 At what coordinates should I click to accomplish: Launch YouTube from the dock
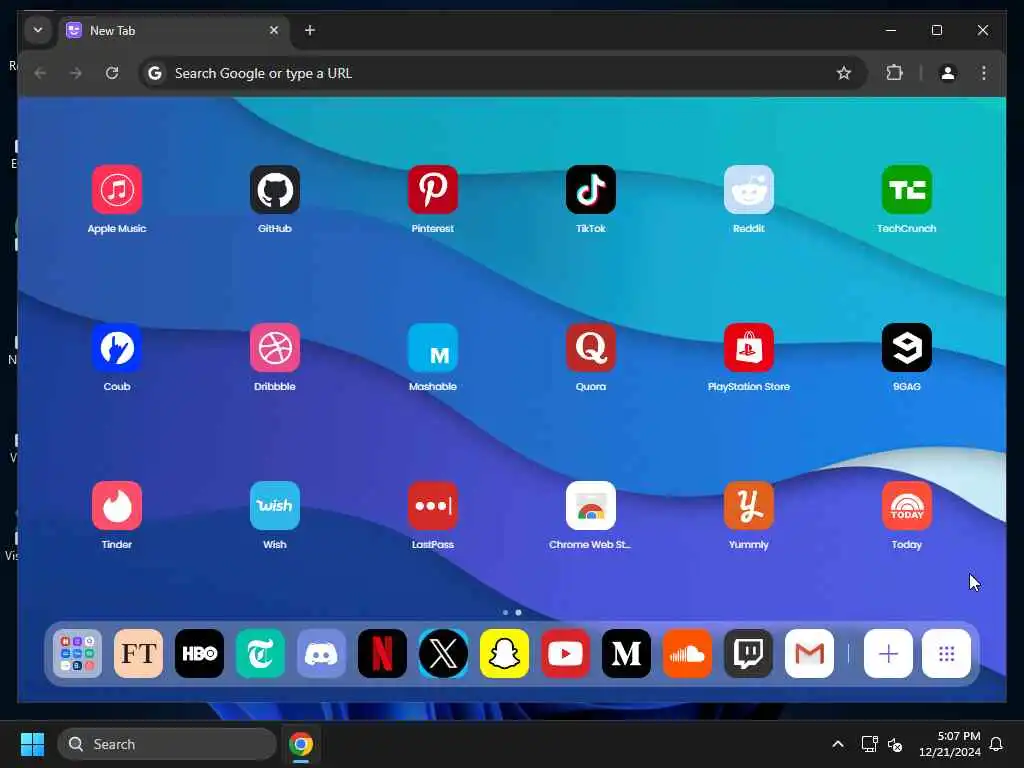(566, 654)
